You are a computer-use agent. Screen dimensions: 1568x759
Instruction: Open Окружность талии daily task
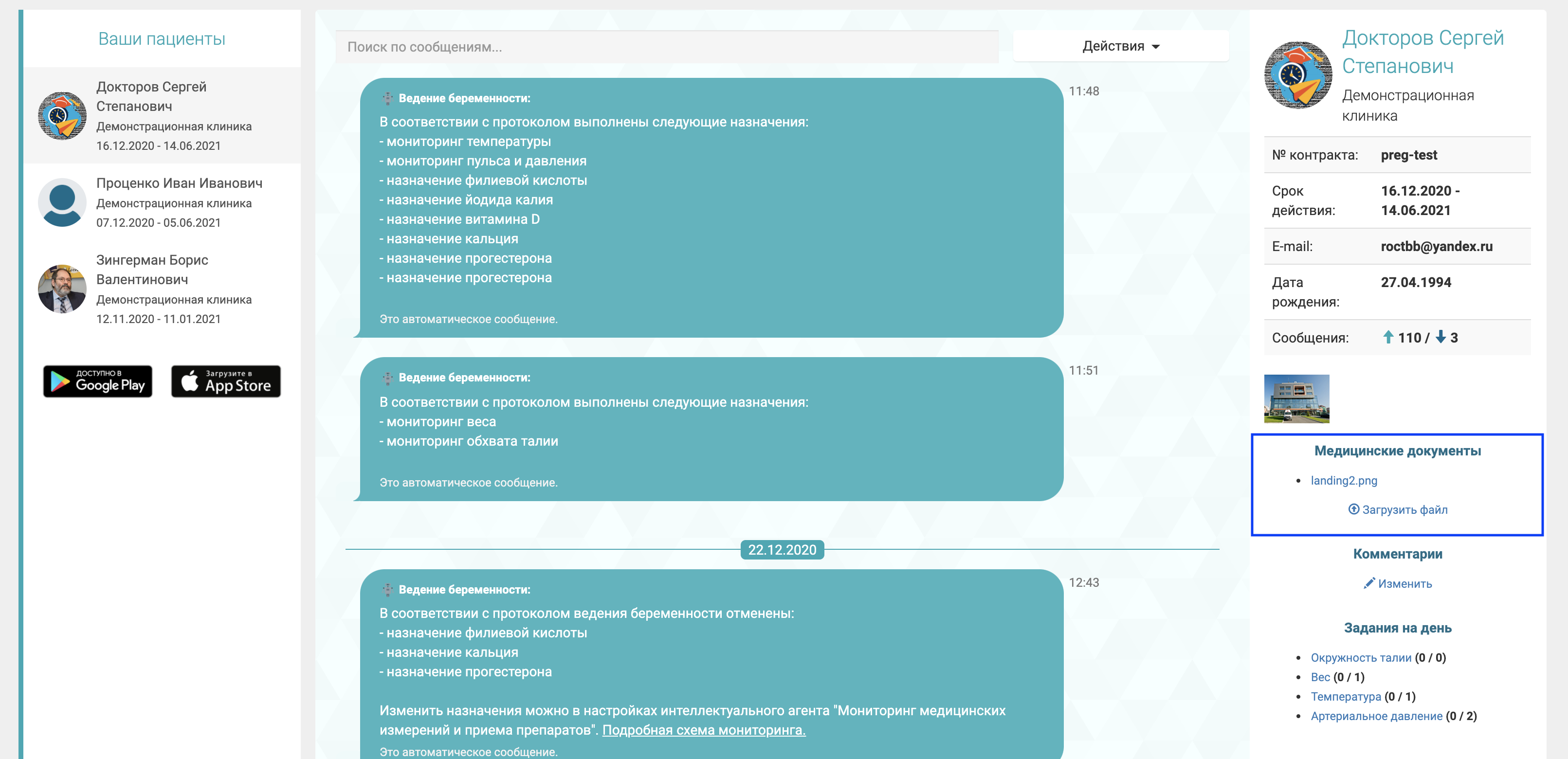click(1360, 657)
